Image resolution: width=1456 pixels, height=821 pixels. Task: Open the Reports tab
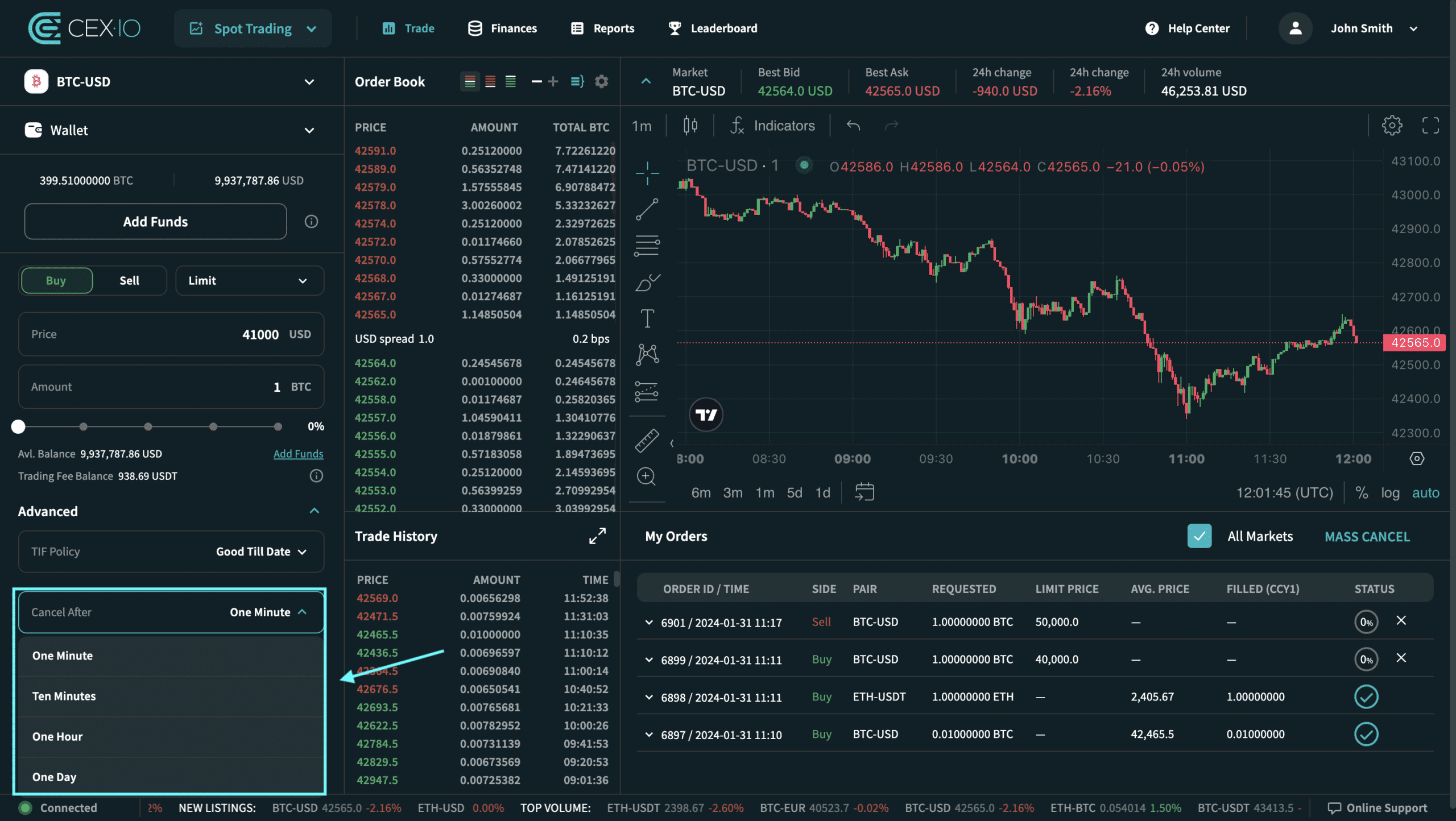tap(602, 28)
